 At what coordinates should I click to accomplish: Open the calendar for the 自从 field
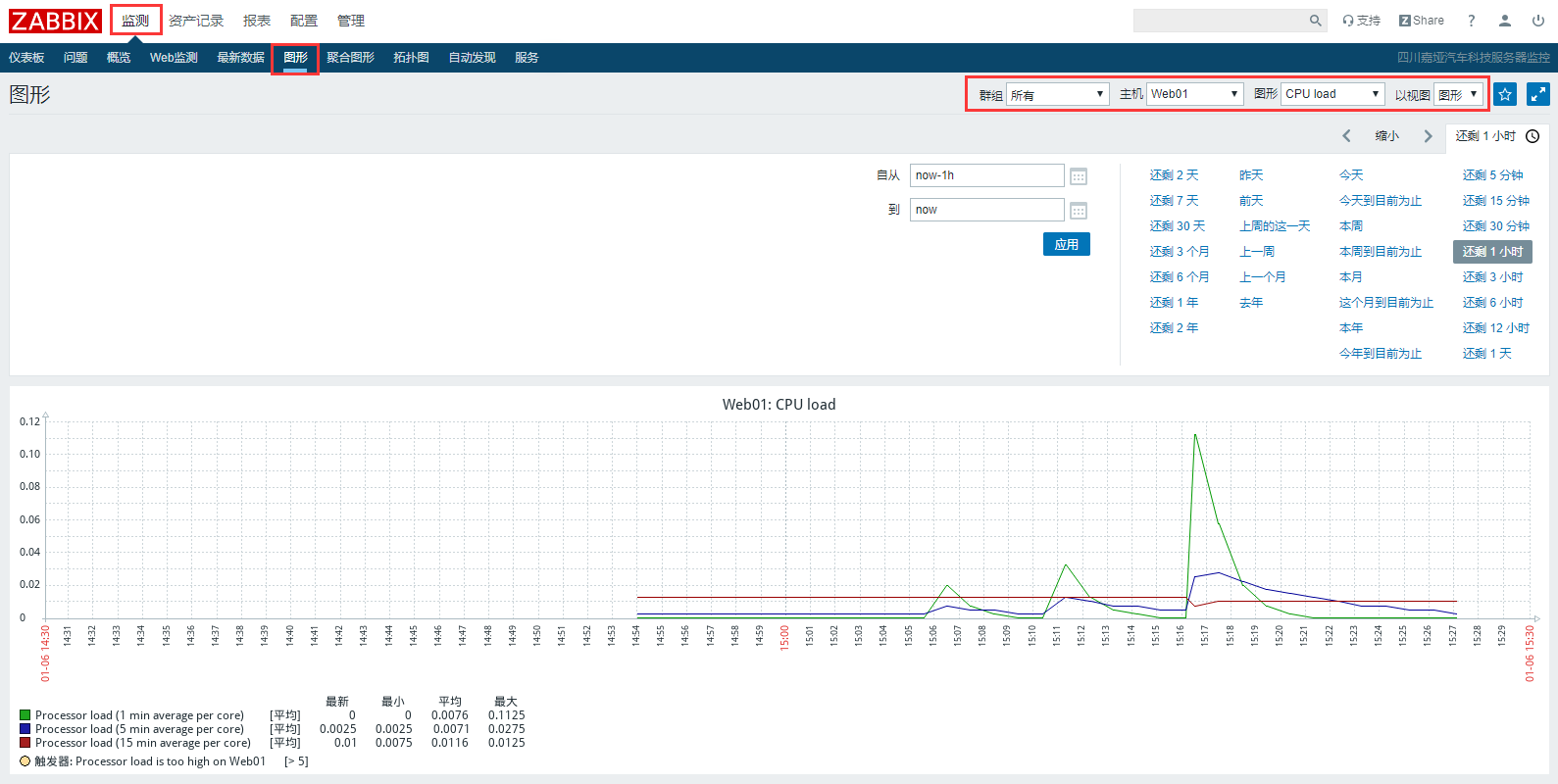pyautogui.click(x=1079, y=176)
